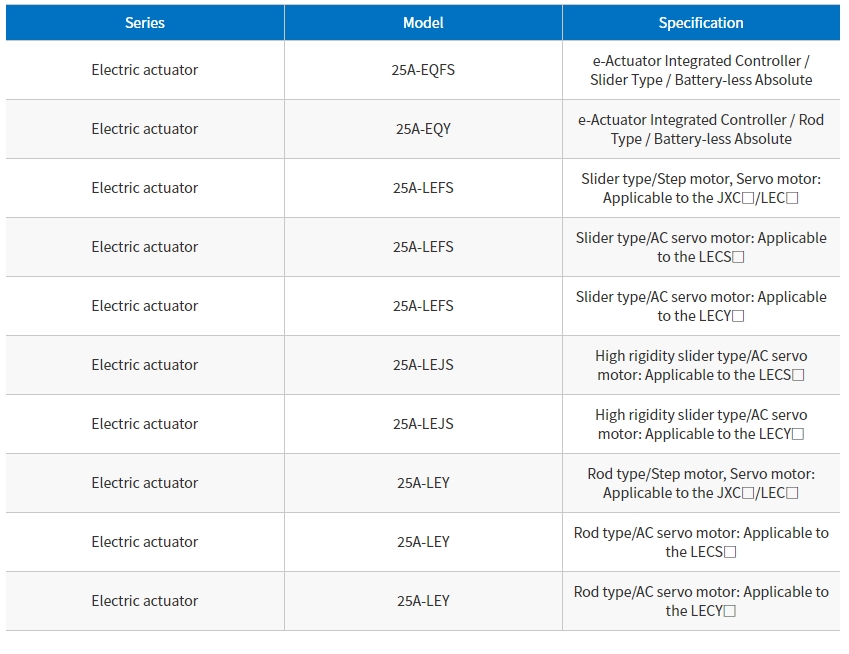849x654 pixels.
Task: Click 25A-LEJS model in the LECS row
Action: (423, 365)
